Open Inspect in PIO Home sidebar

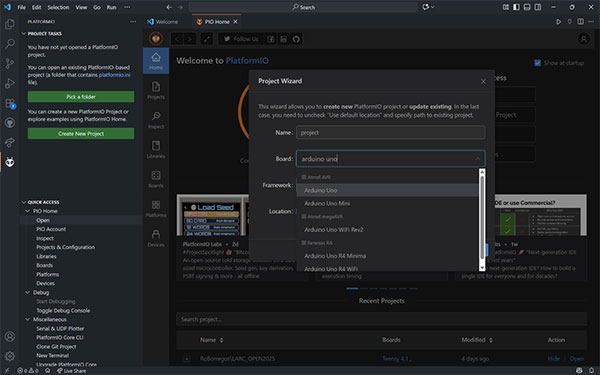pos(156,120)
